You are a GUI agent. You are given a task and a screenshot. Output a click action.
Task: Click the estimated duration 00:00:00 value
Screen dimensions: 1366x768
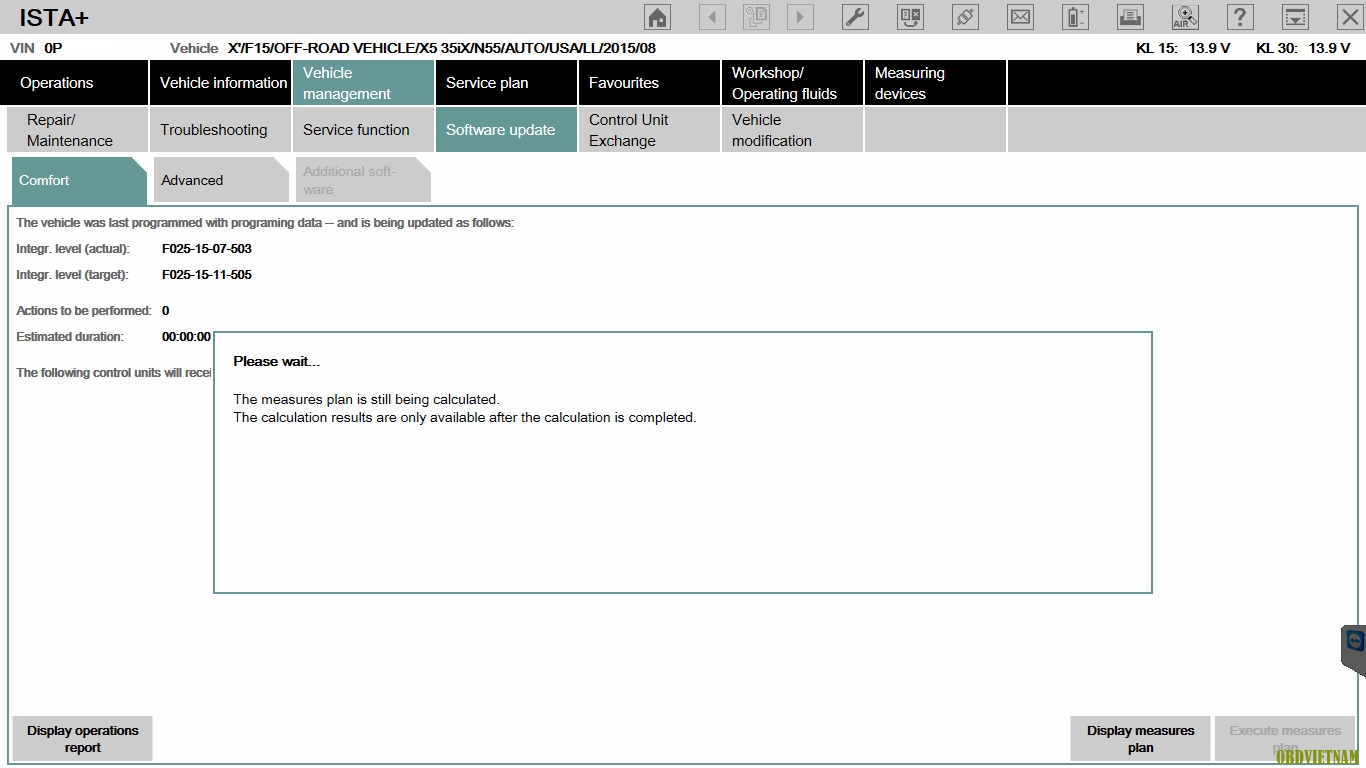point(187,337)
